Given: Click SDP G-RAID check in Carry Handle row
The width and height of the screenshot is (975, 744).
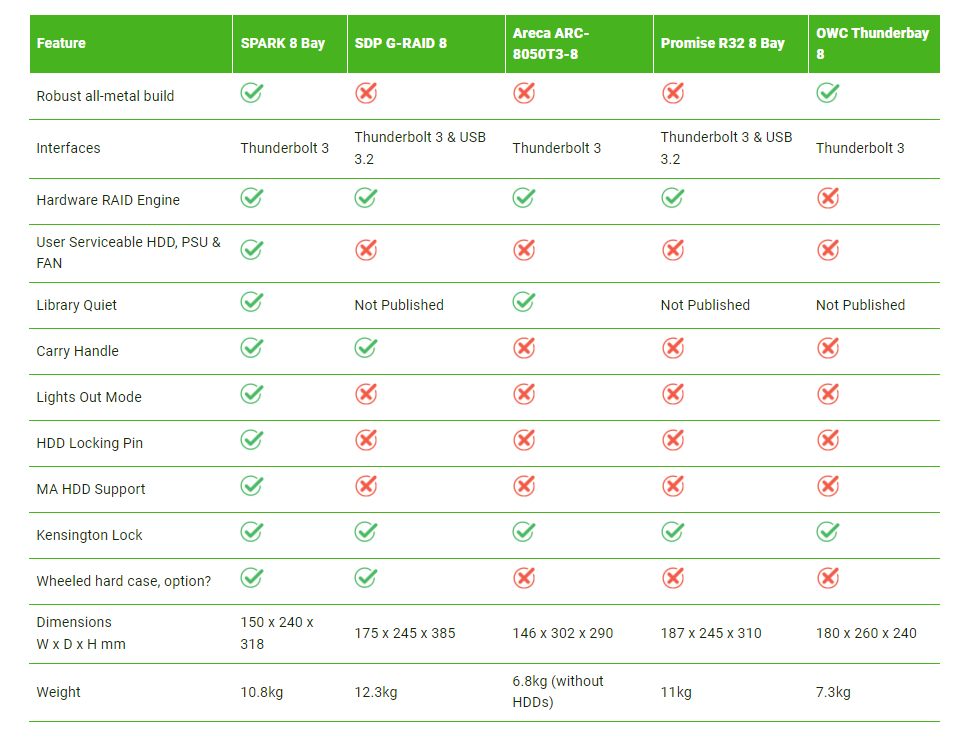Looking at the screenshot, I should click(366, 348).
